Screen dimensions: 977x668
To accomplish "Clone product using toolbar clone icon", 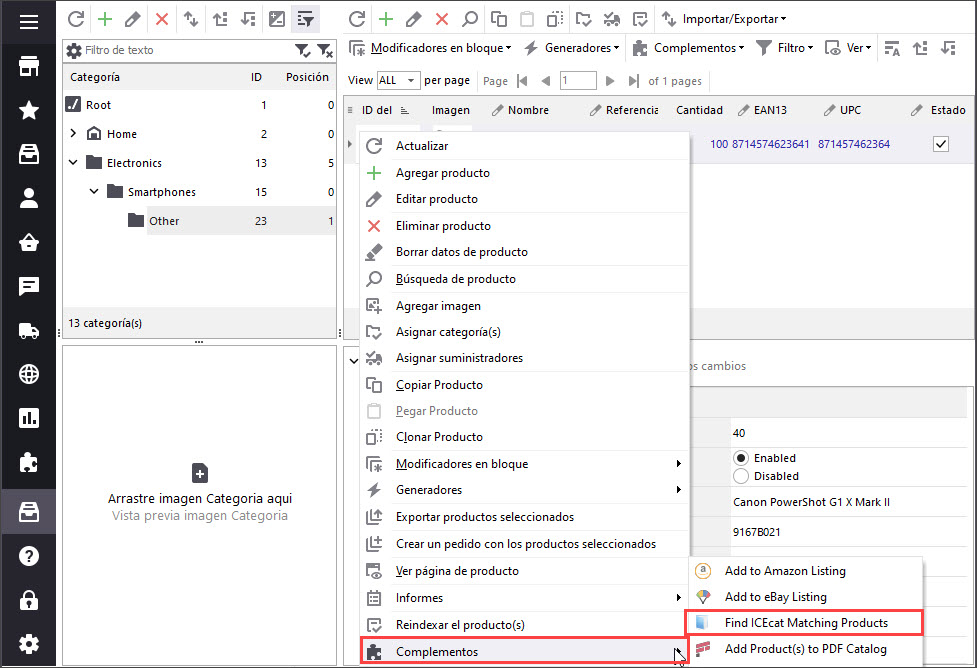I will (x=555, y=19).
